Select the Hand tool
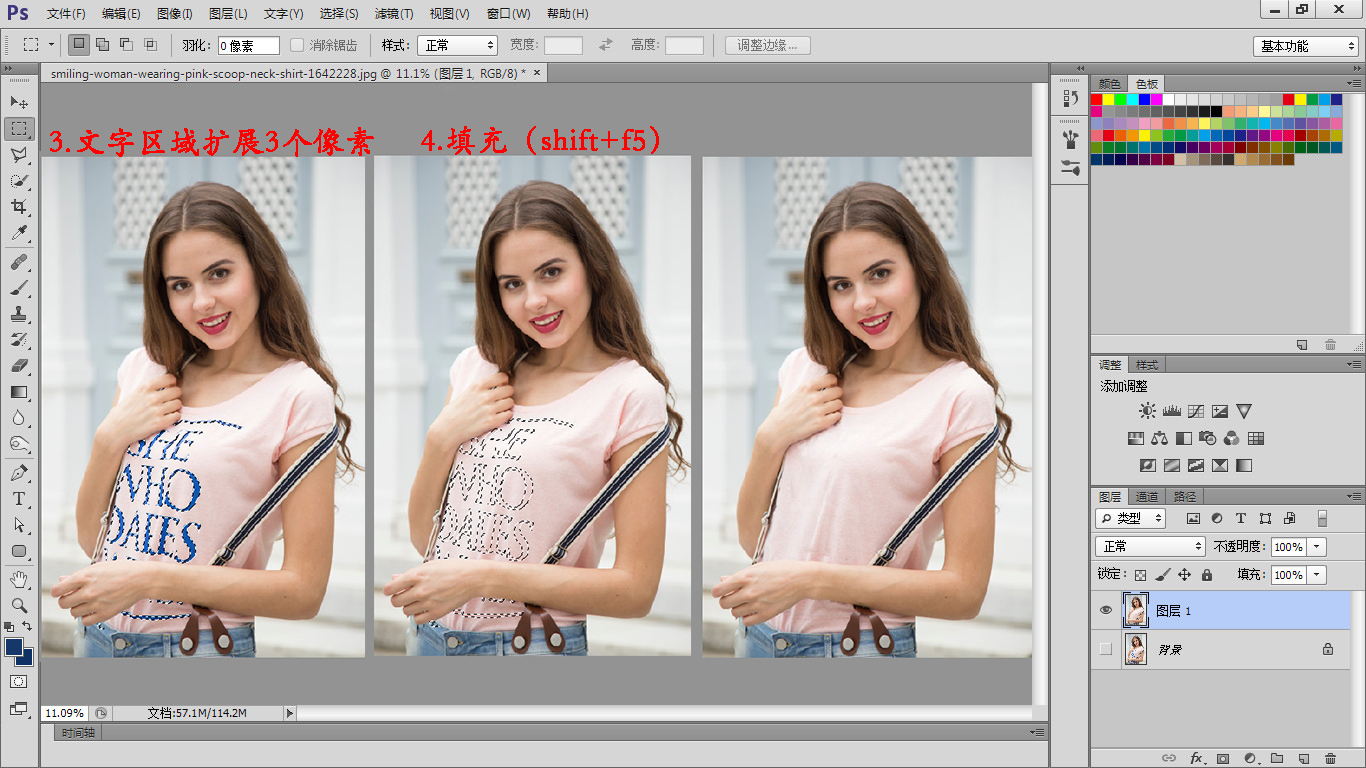The image size is (1366, 768). 19,580
